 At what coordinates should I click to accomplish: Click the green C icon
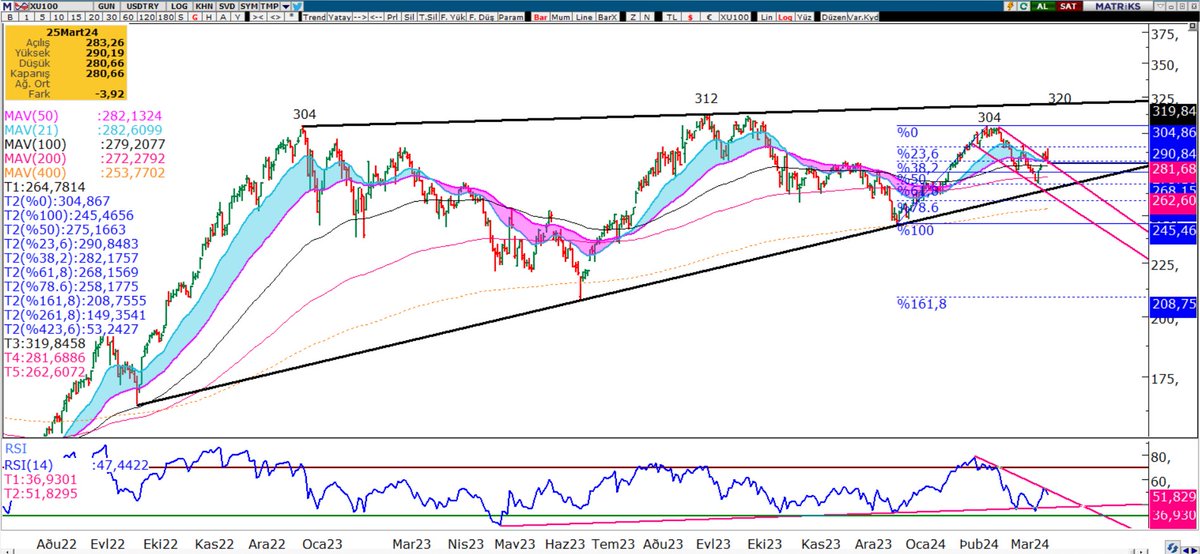[x=1024, y=6]
